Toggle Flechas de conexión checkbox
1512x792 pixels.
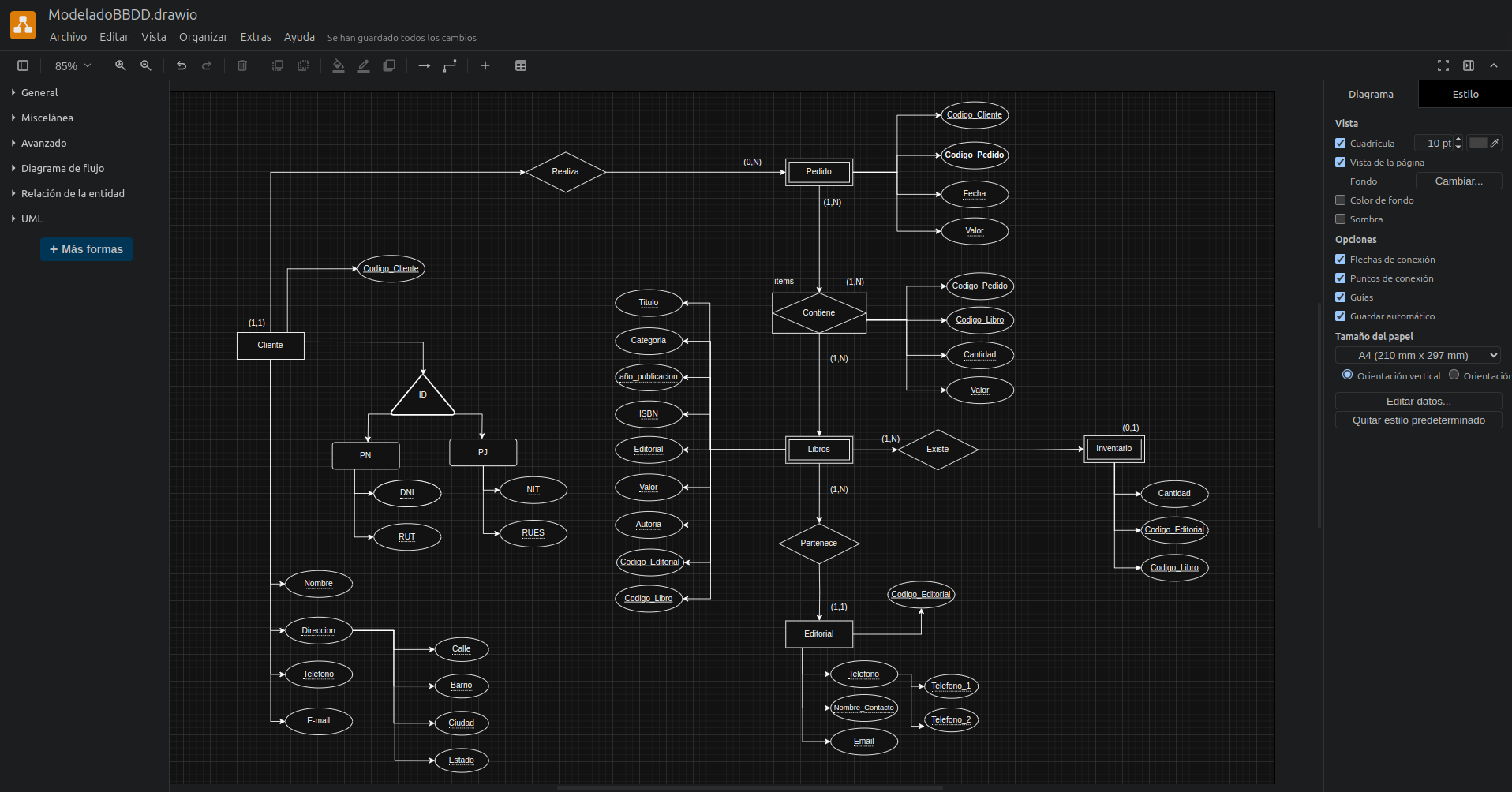coord(1340,259)
